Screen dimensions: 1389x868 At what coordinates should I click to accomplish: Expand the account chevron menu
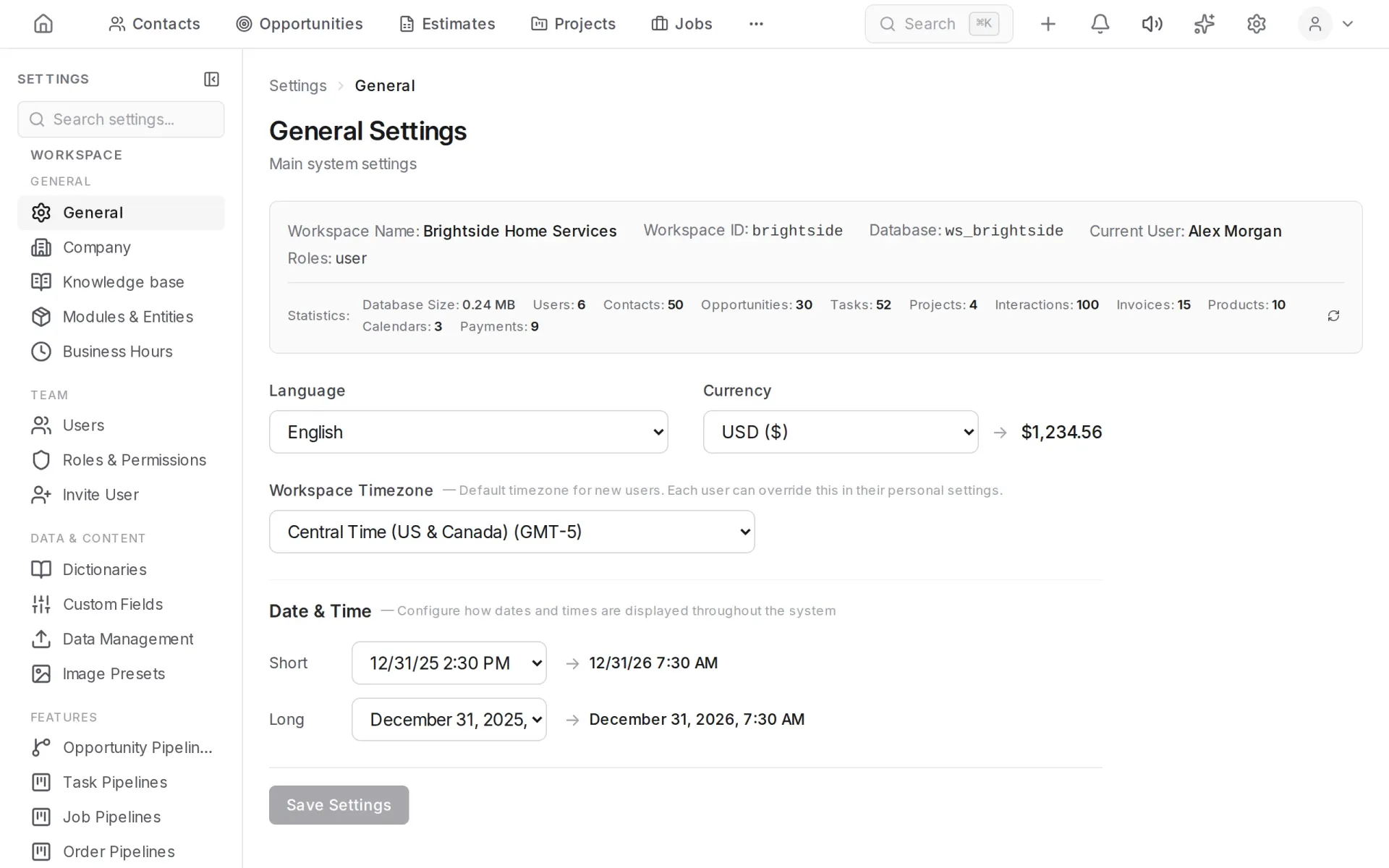pyautogui.click(x=1348, y=24)
